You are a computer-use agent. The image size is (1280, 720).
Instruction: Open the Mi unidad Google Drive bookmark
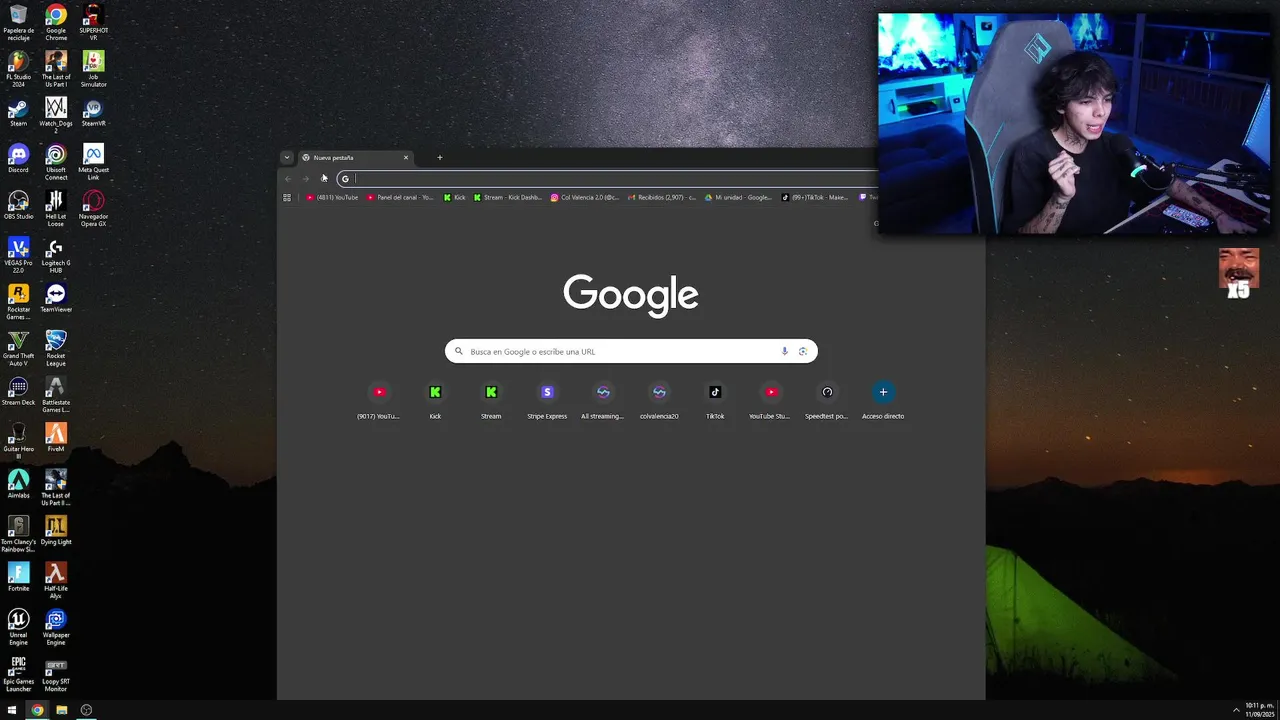click(x=738, y=197)
